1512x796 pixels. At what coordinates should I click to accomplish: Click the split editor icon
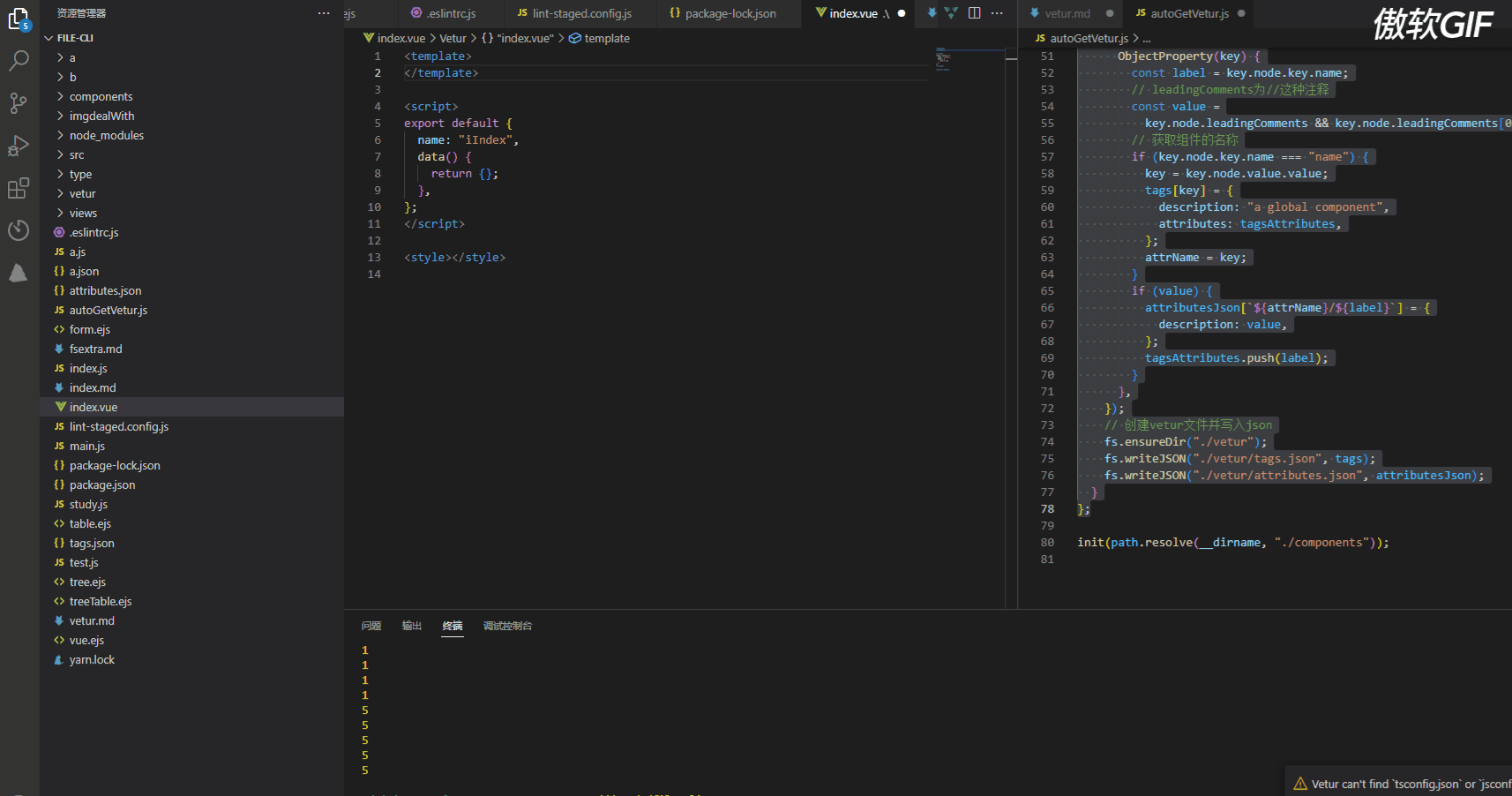click(974, 13)
